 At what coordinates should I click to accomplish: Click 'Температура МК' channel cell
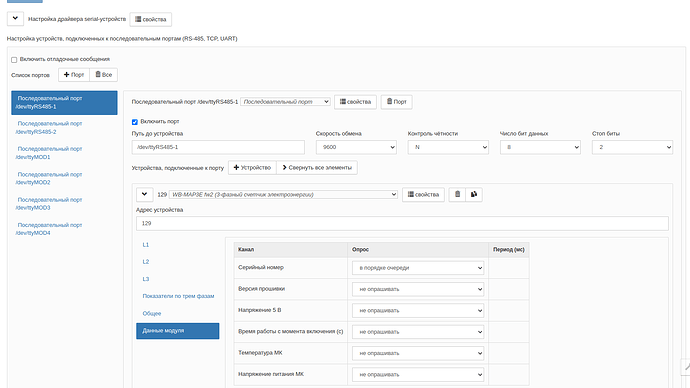[290, 353]
